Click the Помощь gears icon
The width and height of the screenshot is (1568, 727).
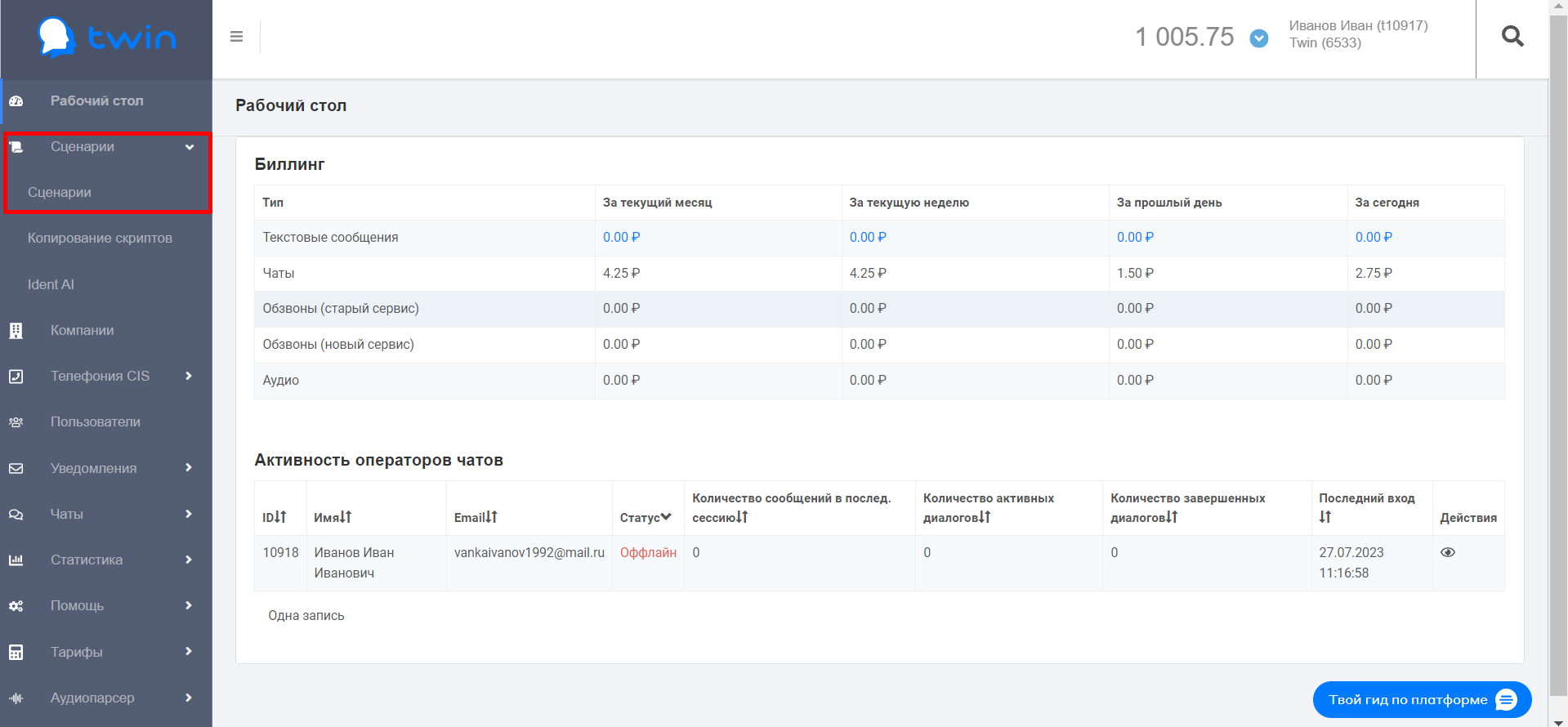[16, 606]
